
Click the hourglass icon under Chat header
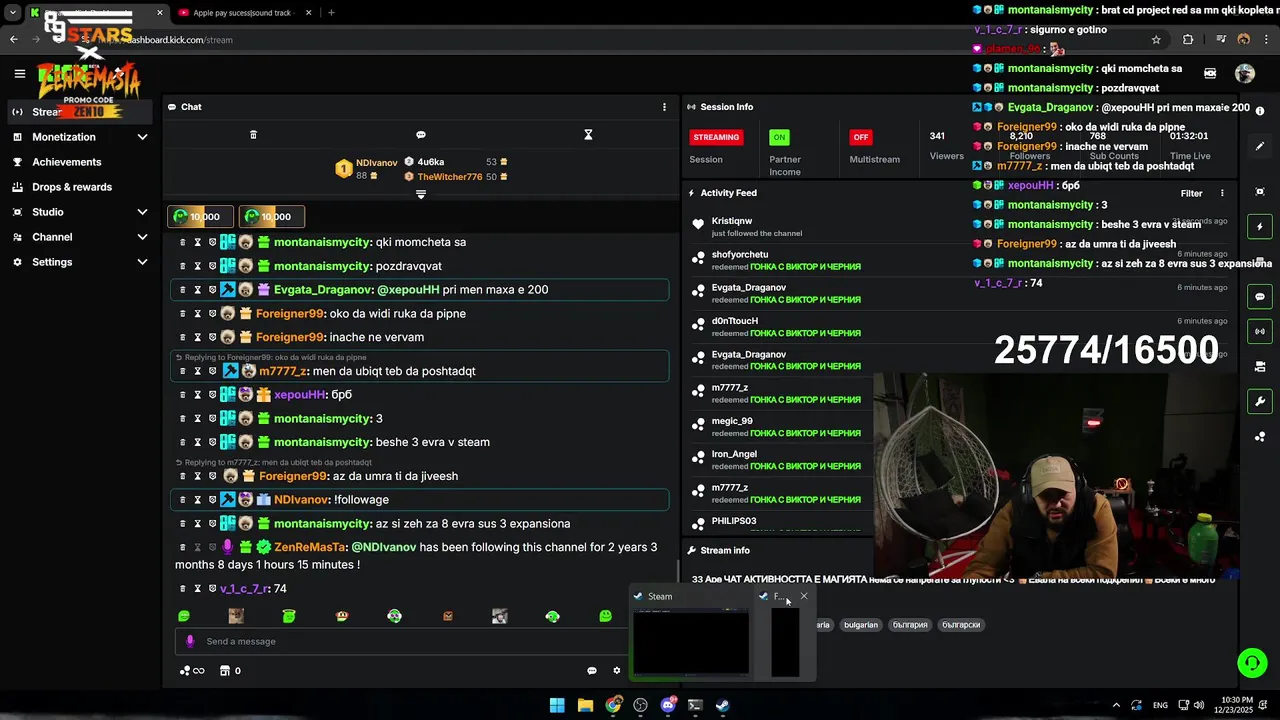click(588, 135)
